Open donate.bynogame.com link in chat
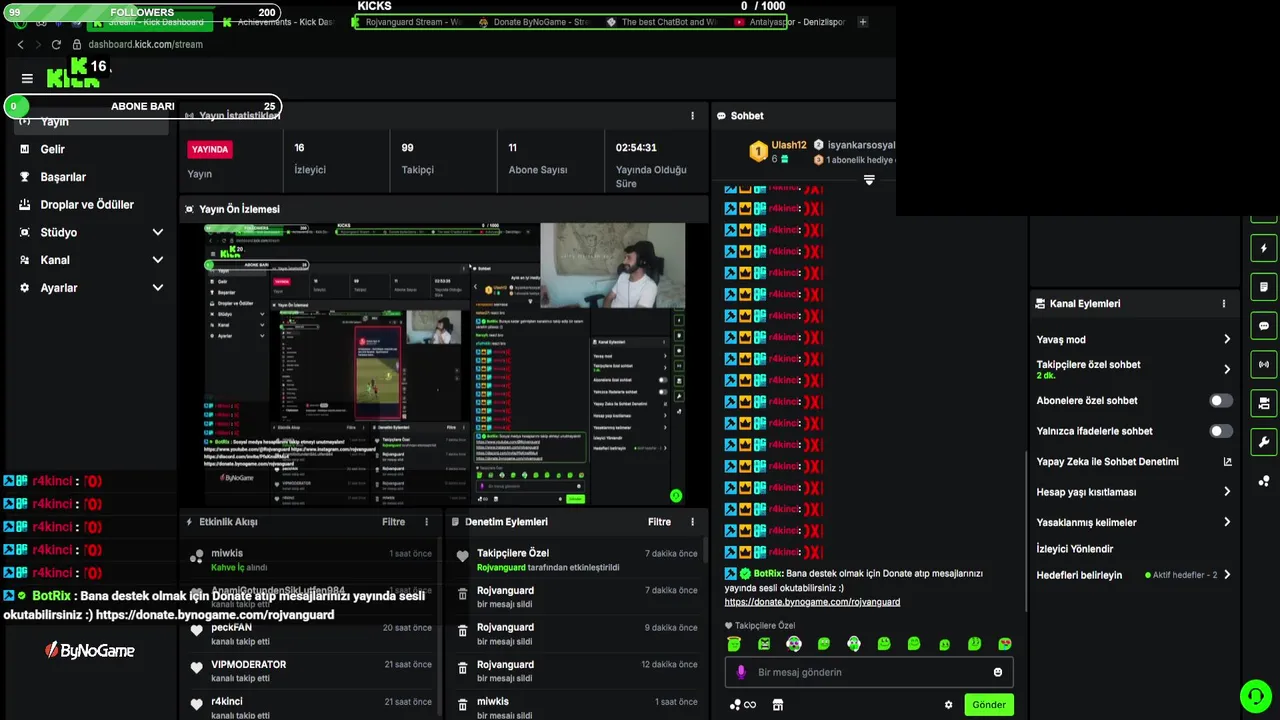 [812, 602]
